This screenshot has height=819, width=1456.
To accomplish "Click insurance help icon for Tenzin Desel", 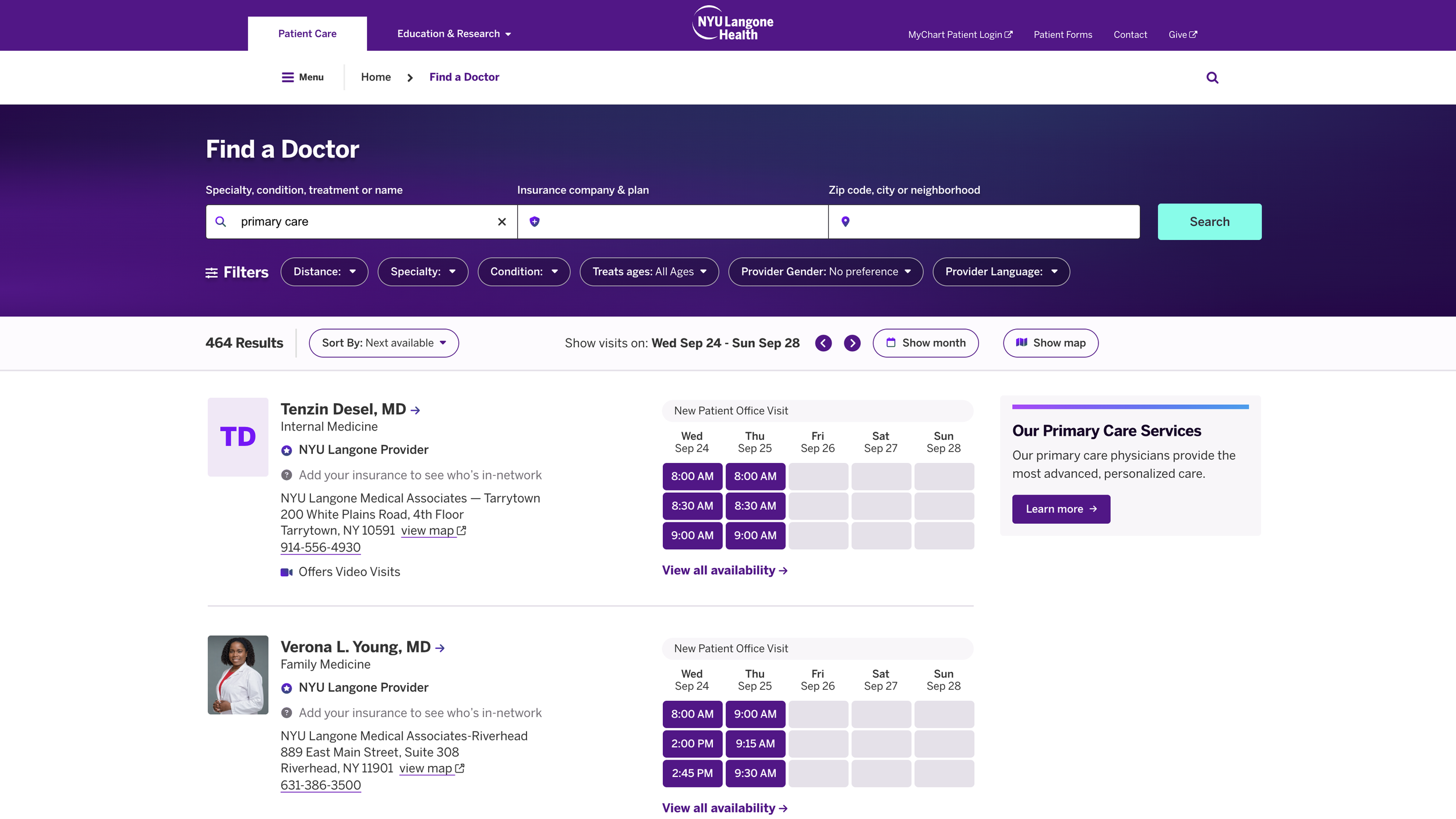I will click(x=287, y=475).
